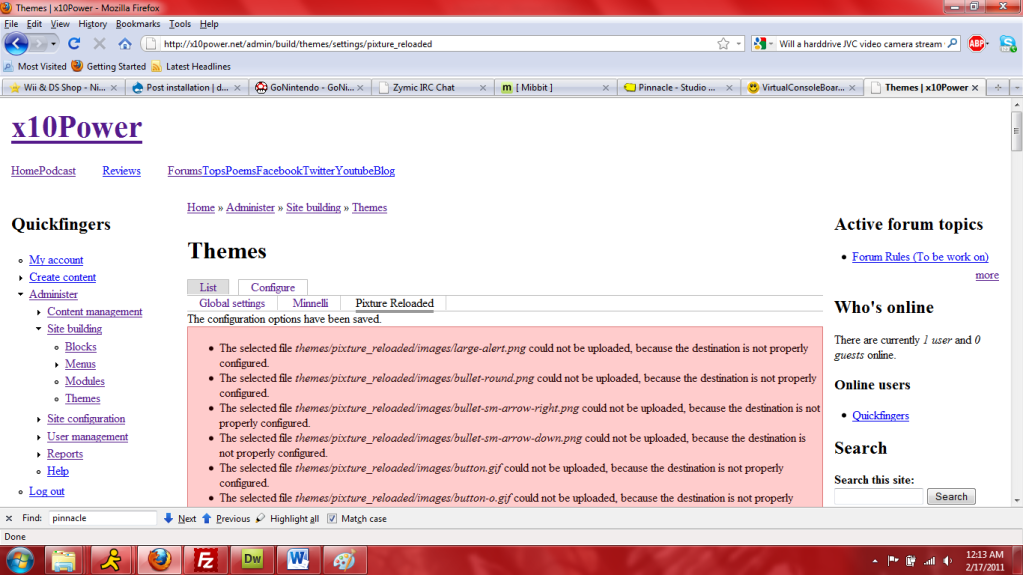Open the AIM running man taskbar icon
Image resolution: width=1023 pixels, height=575 pixels.
(x=111, y=561)
